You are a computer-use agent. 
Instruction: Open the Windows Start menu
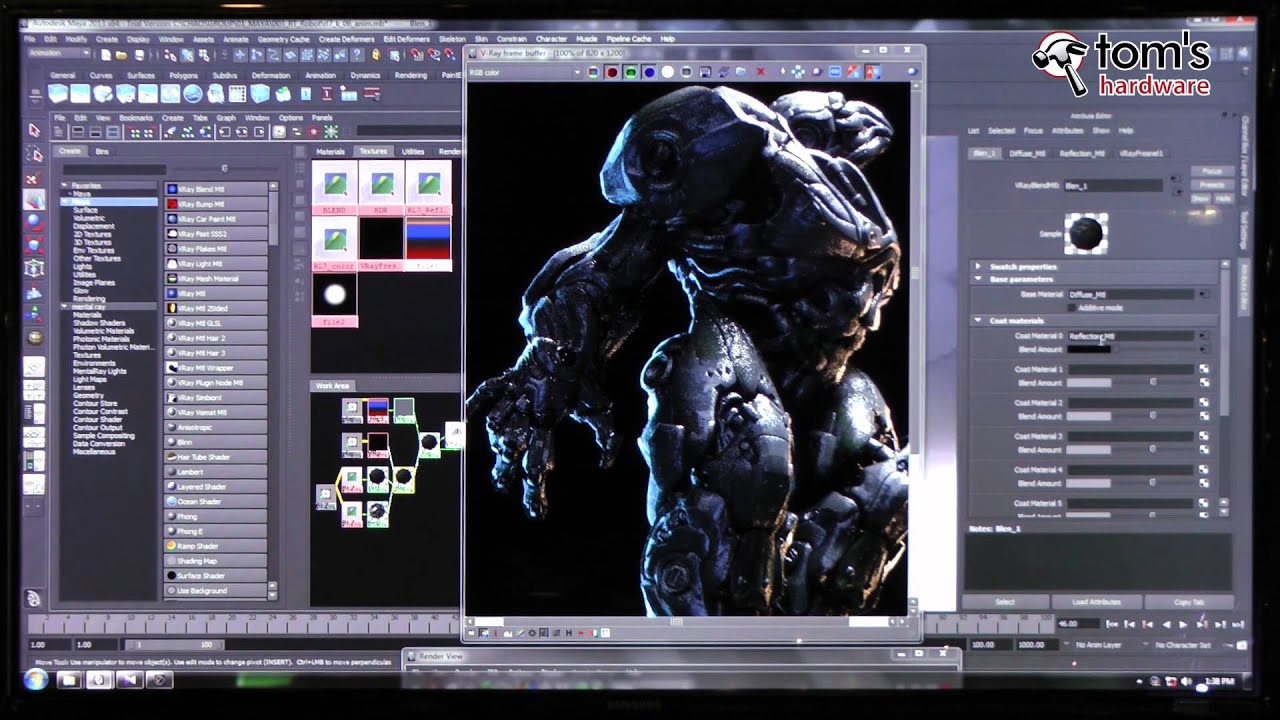tap(36, 680)
